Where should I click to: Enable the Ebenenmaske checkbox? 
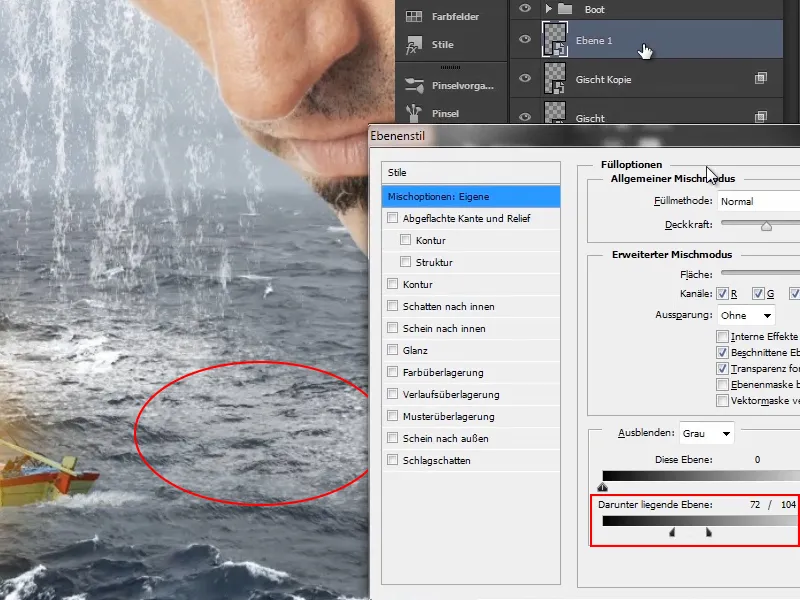tap(722, 384)
